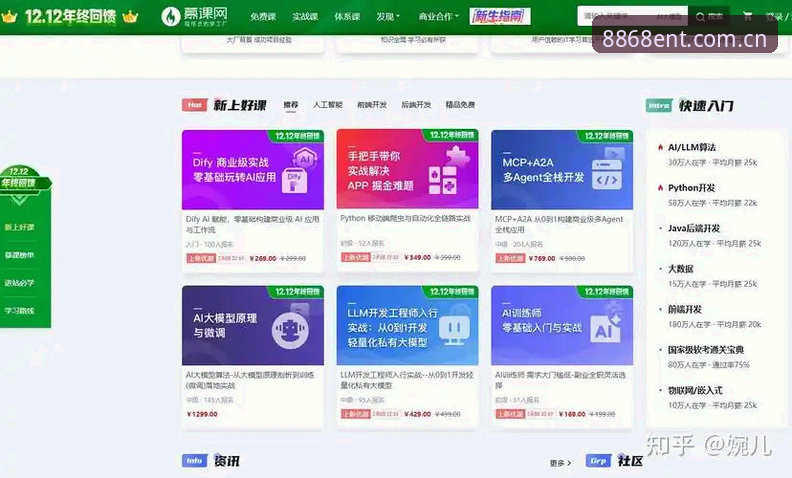The width and height of the screenshot is (792, 478).
Task: Jump to 慕课榜单 via left sidebar
Action: pos(19,255)
